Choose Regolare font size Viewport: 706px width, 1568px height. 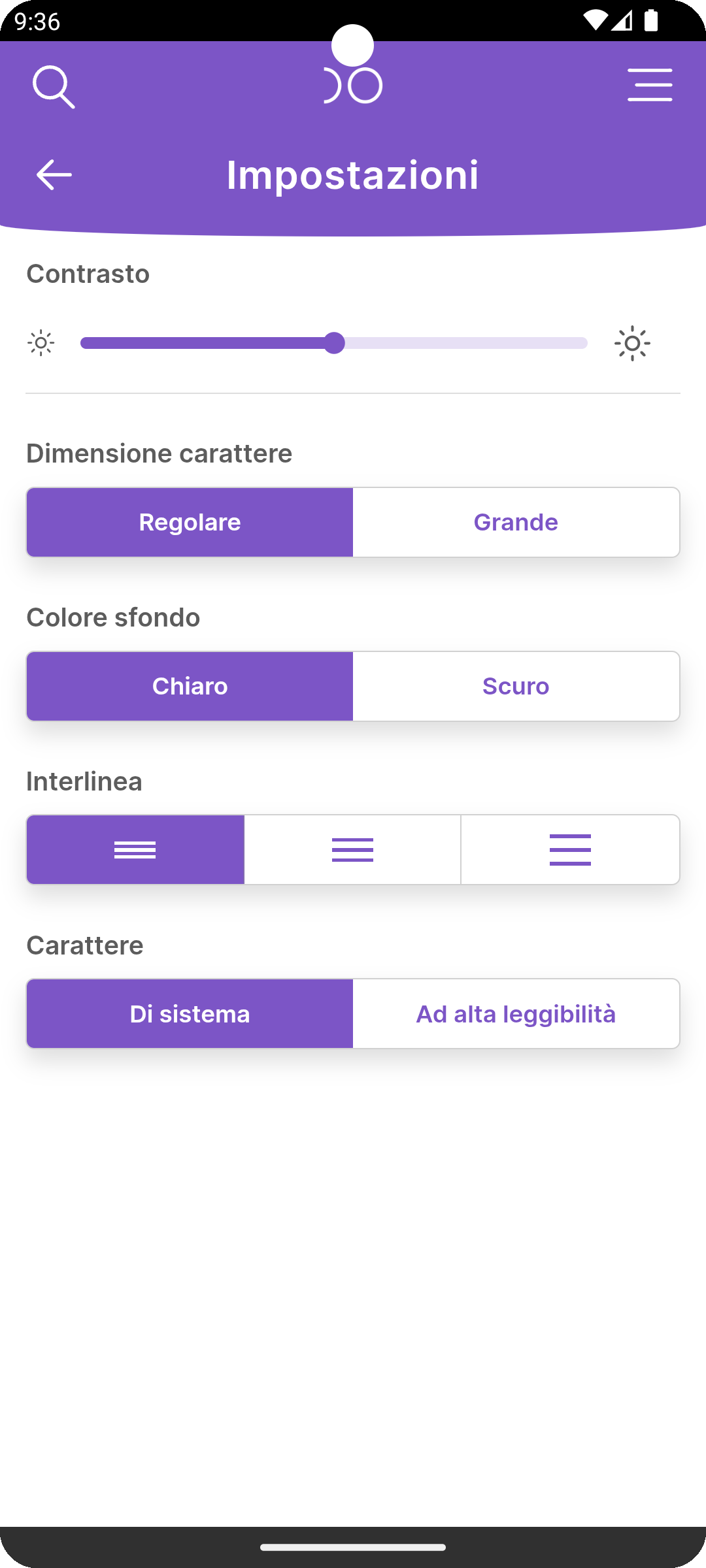pos(190,522)
